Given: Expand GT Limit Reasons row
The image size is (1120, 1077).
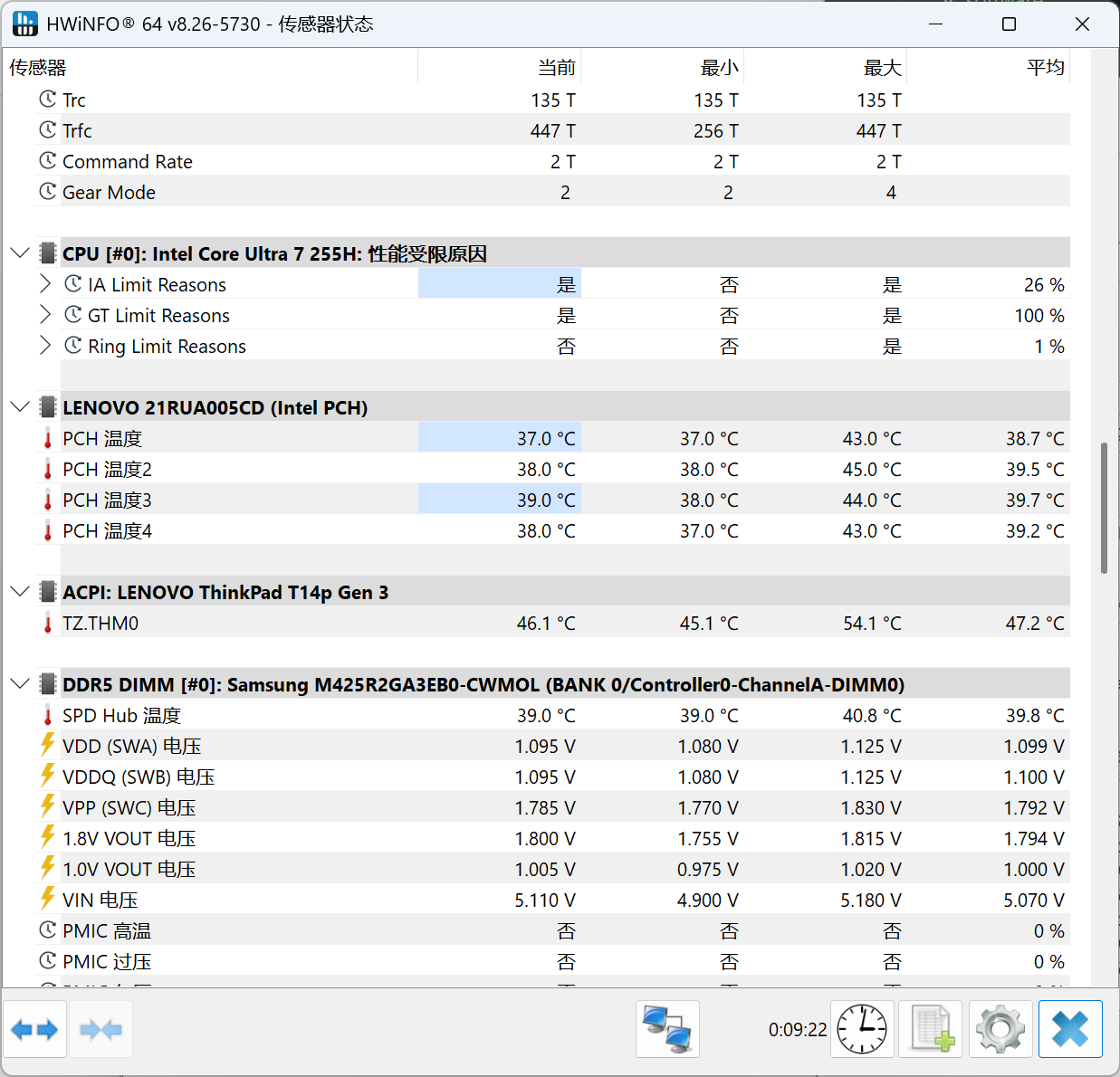Looking at the screenshot, I should pyautogui.click(x=45, y=314).
